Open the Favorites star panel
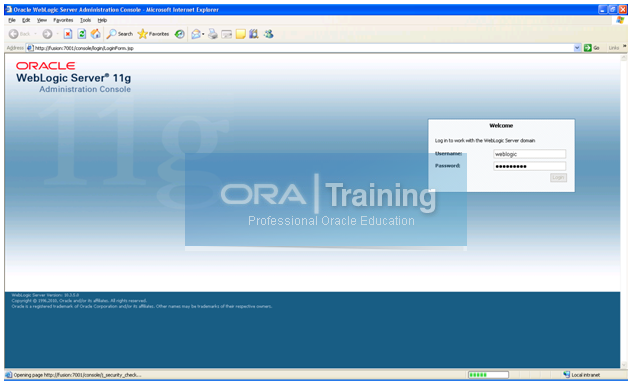 (x=153, y=34)
